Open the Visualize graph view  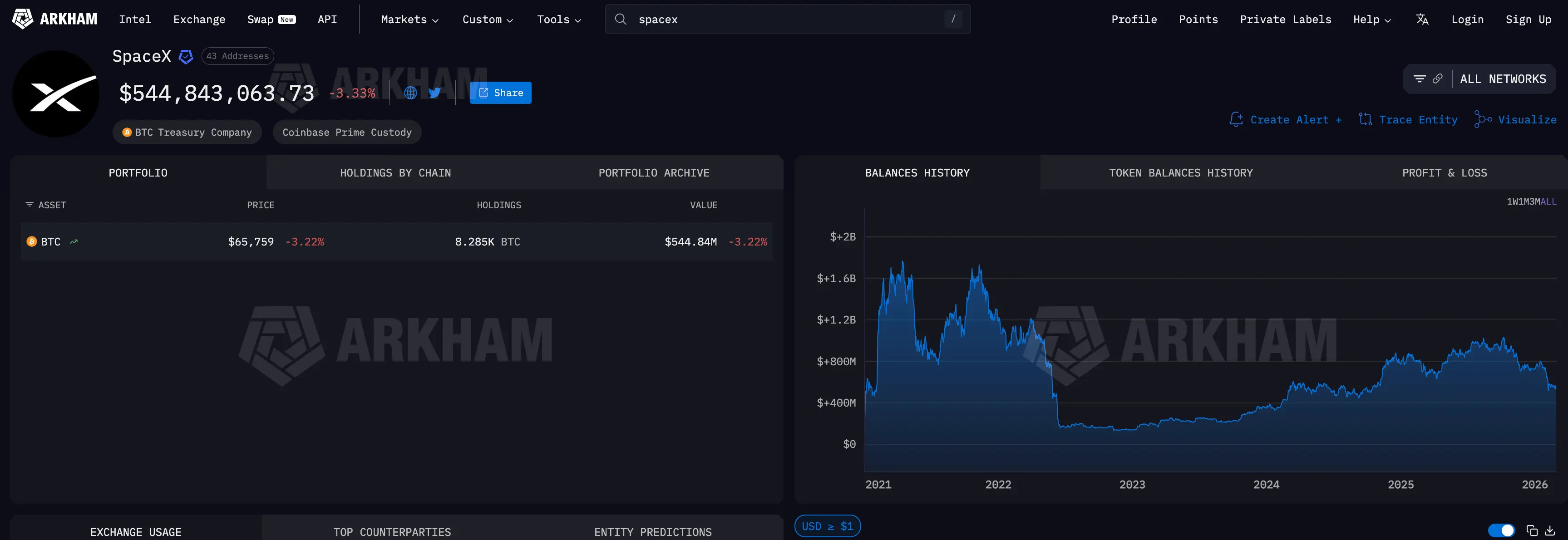(x=1516, y=119)
